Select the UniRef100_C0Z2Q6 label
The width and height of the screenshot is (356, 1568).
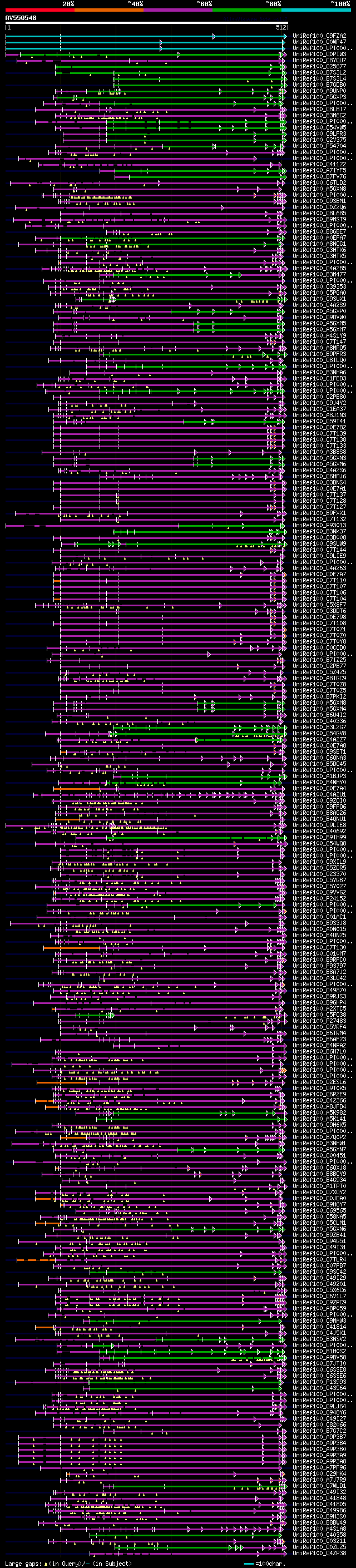pyautogui.click(x=319, y=207)
